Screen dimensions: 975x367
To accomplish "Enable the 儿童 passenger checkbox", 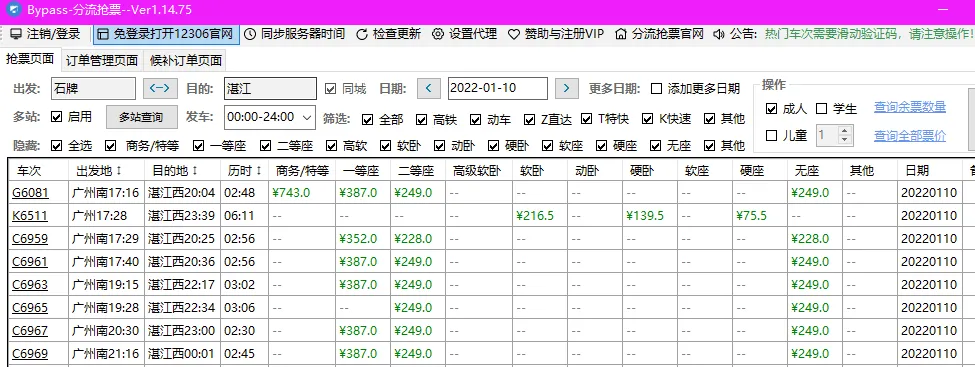I will pos(772,135).
